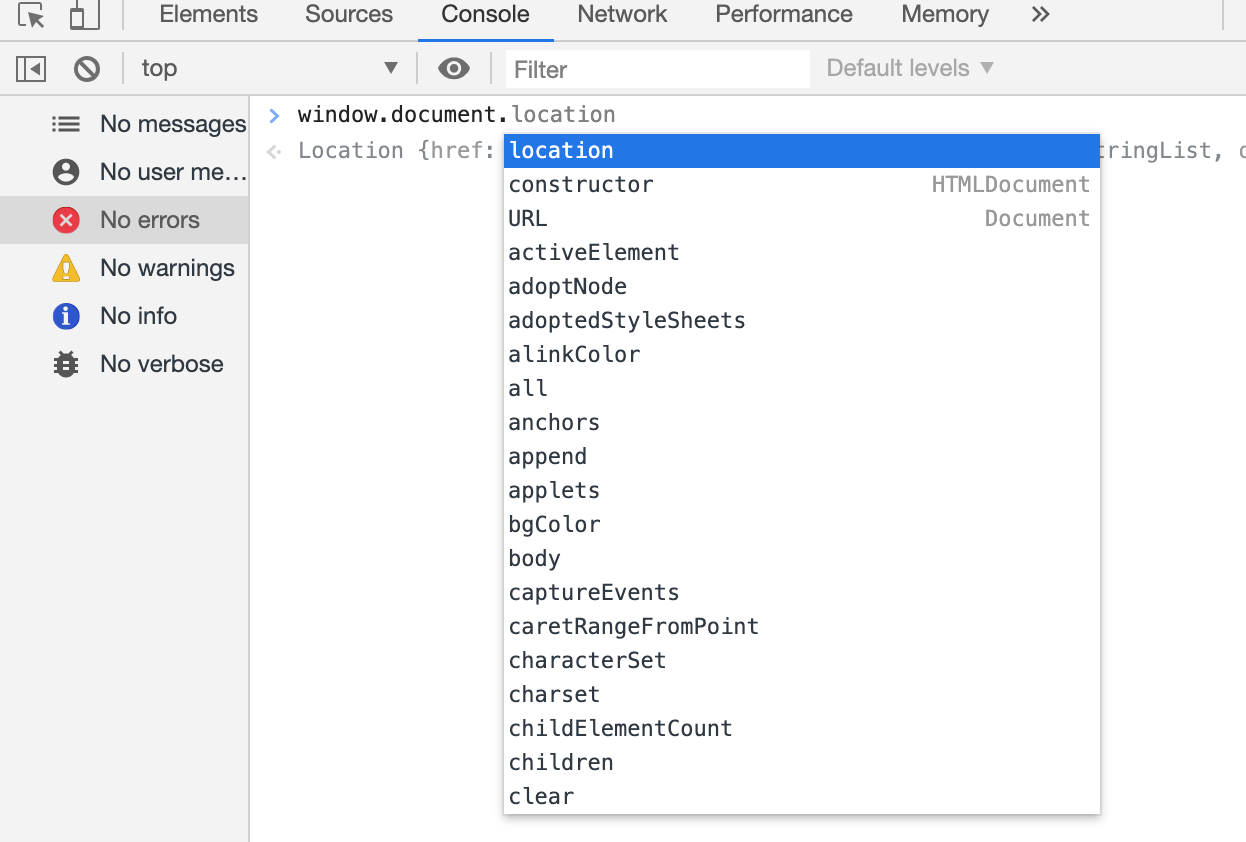The image size is (1246, 842).
Task: Select the No verbose sidebar row
Action: [x=124, y=364]
